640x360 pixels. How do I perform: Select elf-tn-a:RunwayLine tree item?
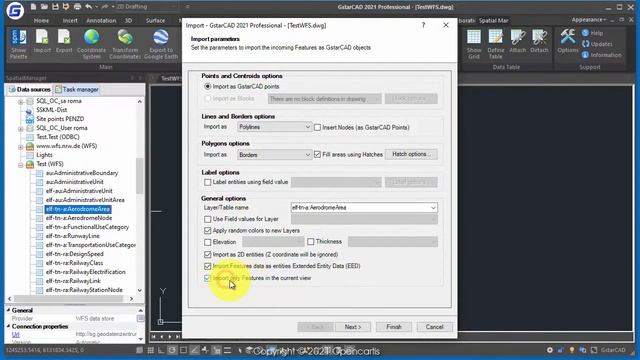(72, 236)
